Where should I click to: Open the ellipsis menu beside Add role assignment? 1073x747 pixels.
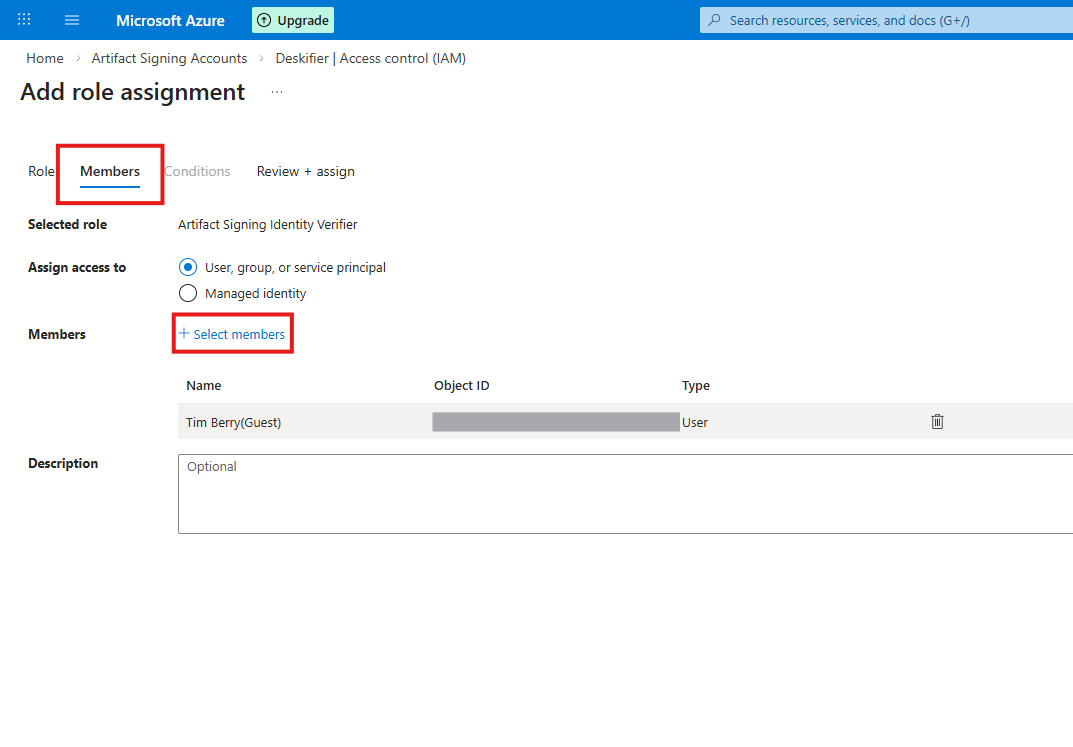click(x=276, y=92)
